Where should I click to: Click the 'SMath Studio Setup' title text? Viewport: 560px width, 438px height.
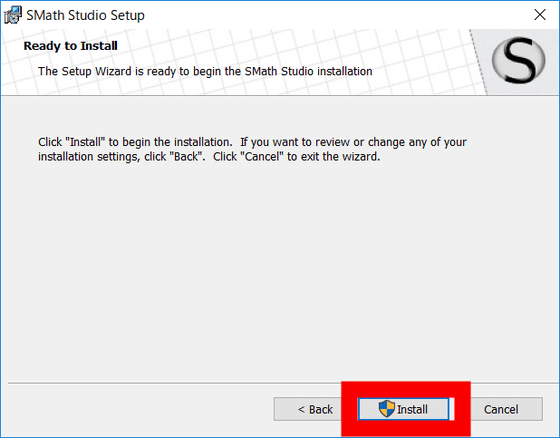[85, 15]
